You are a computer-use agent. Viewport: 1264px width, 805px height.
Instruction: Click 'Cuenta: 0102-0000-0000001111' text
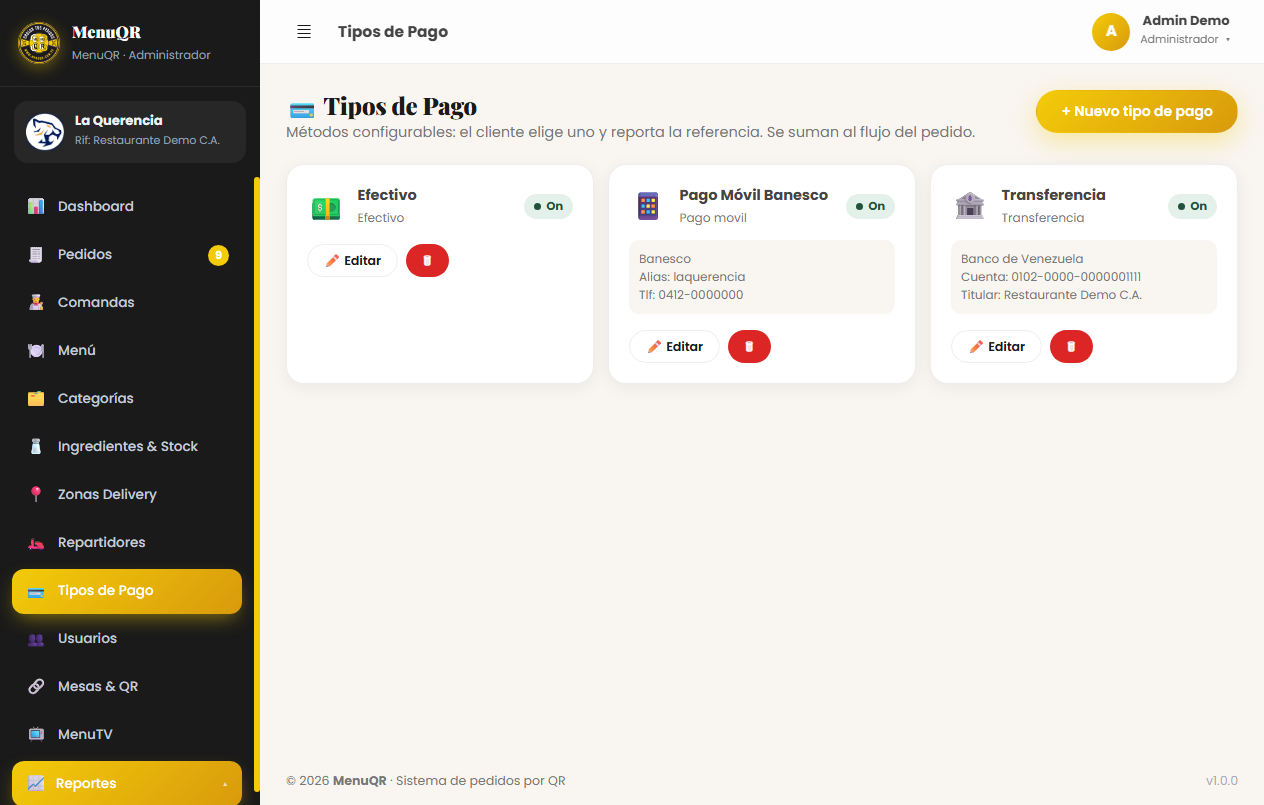pyautogui.click(x=1051, y=277)
